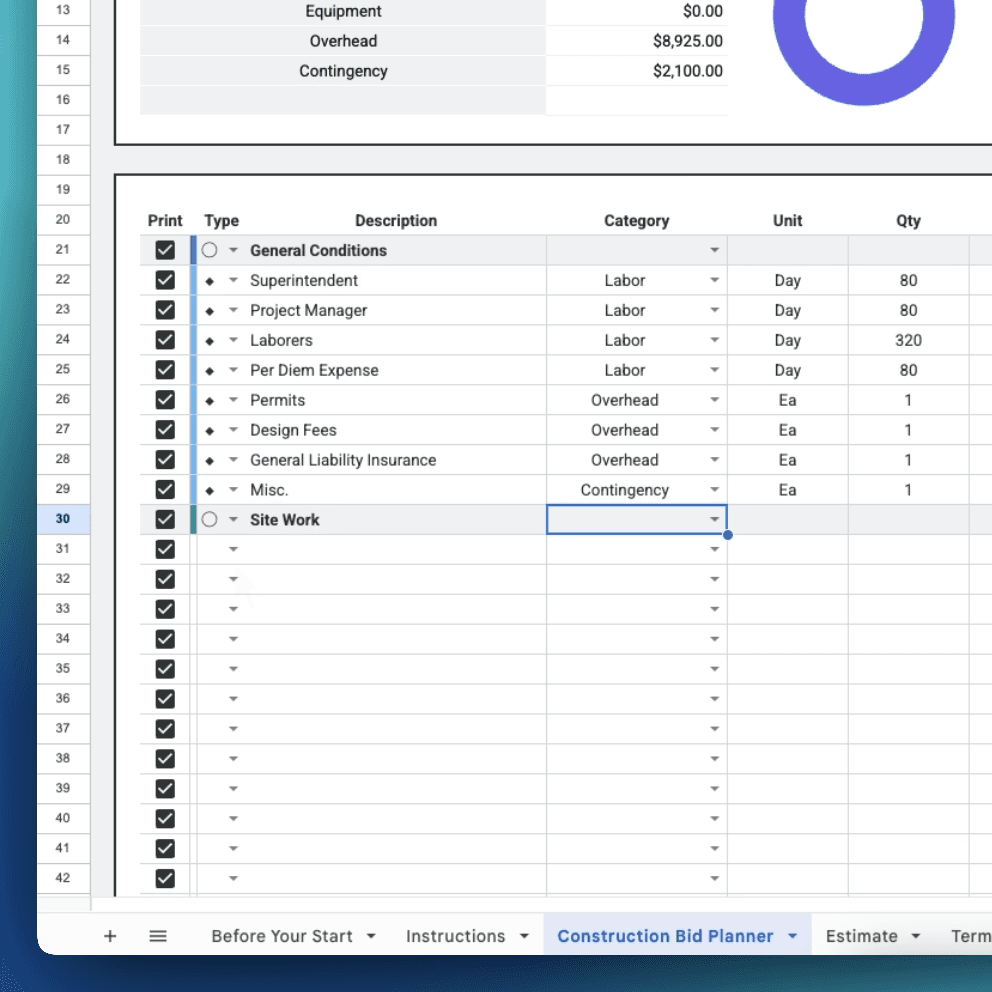Click the diamond type icon for Misc.
992x992 pixels.
(211, 490)
